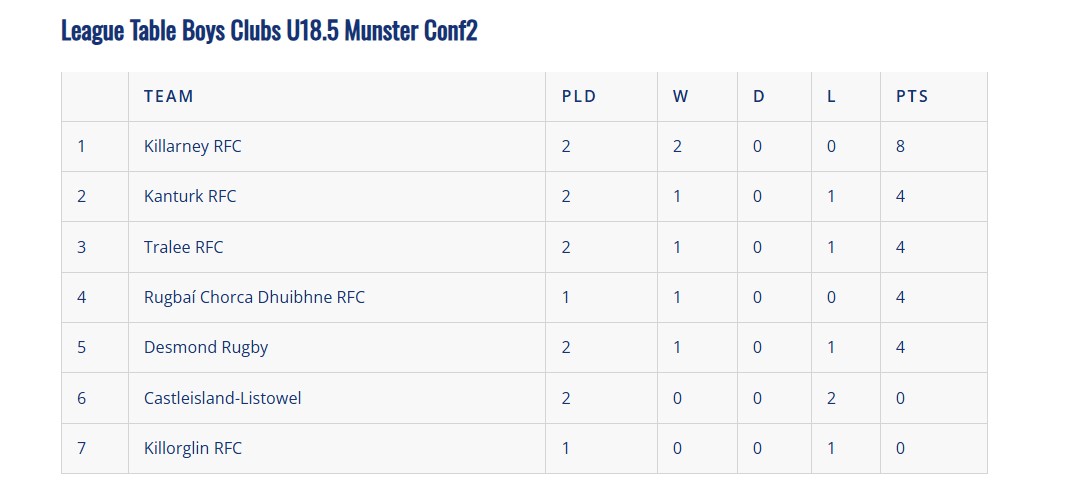Viewport: 1066px width, 496px height.
Task: Select Castleisland-Listowel's losses value of 2
Action: 831,398
